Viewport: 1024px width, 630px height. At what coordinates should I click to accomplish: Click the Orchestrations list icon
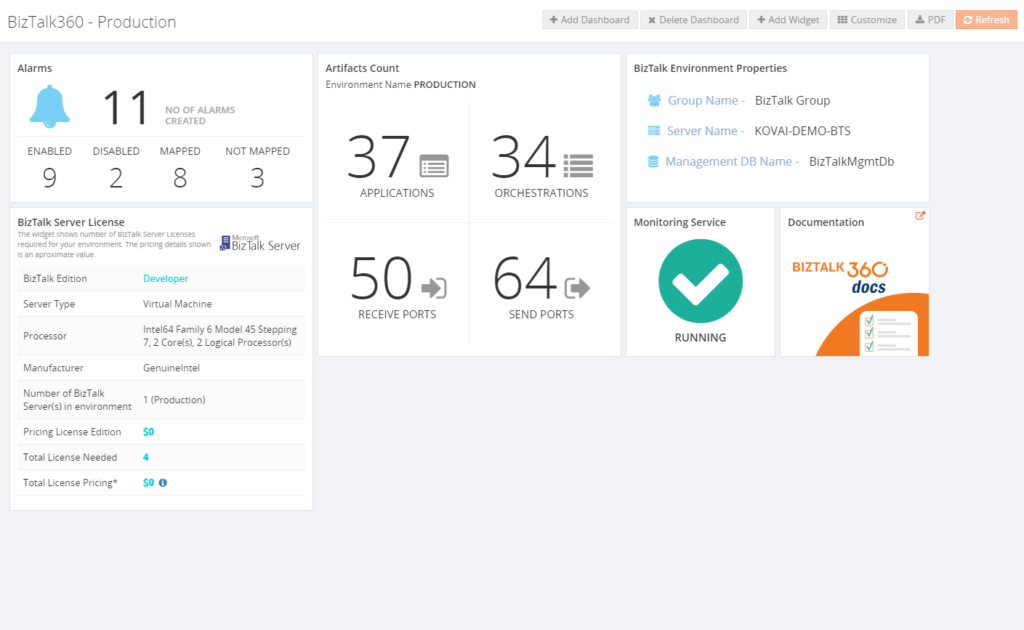coord(578,165)
